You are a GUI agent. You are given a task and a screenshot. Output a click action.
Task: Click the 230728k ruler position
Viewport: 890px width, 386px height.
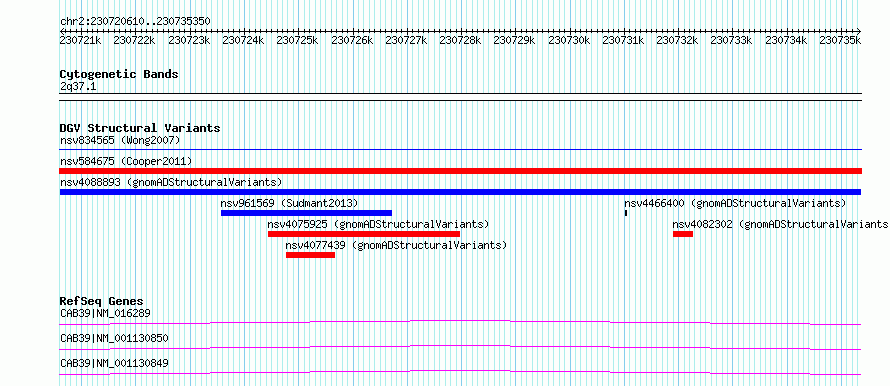coord(460,40)
